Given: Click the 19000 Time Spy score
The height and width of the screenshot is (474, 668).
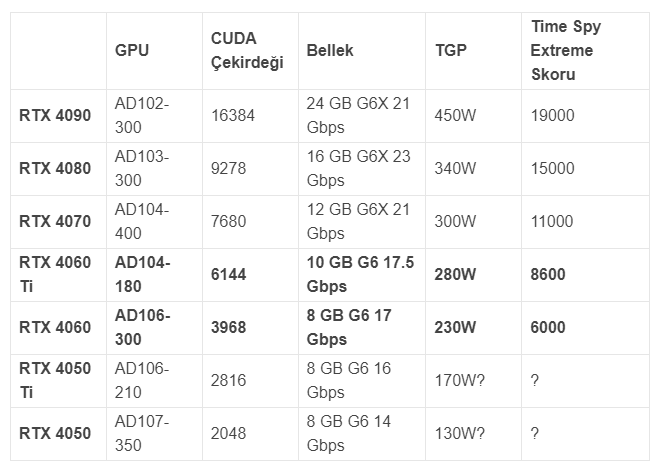Looking at the screenshot, I should (x=553, y=115).
